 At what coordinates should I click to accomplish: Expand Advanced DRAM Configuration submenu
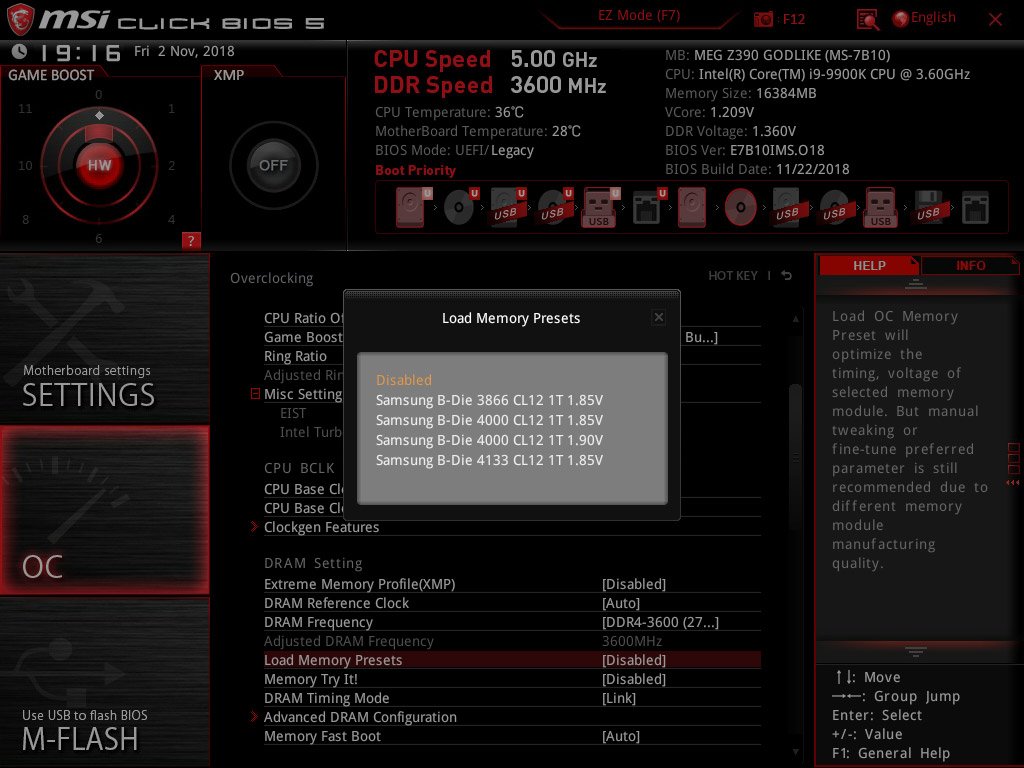tap(360, 717)
